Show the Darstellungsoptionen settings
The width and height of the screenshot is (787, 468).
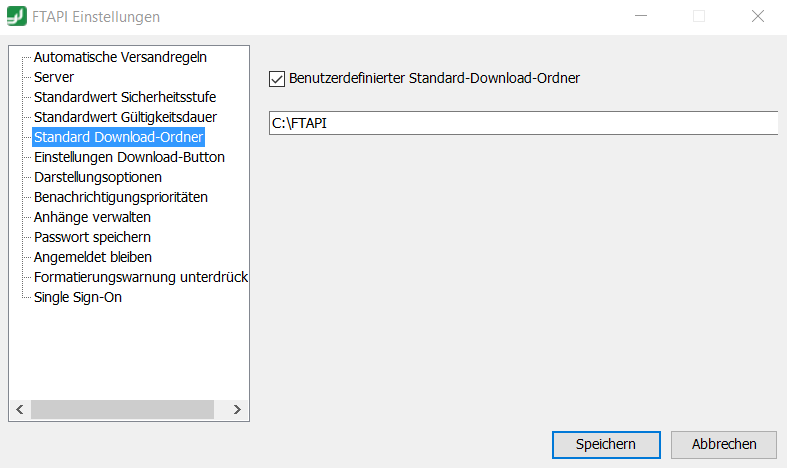coord(98,177)
